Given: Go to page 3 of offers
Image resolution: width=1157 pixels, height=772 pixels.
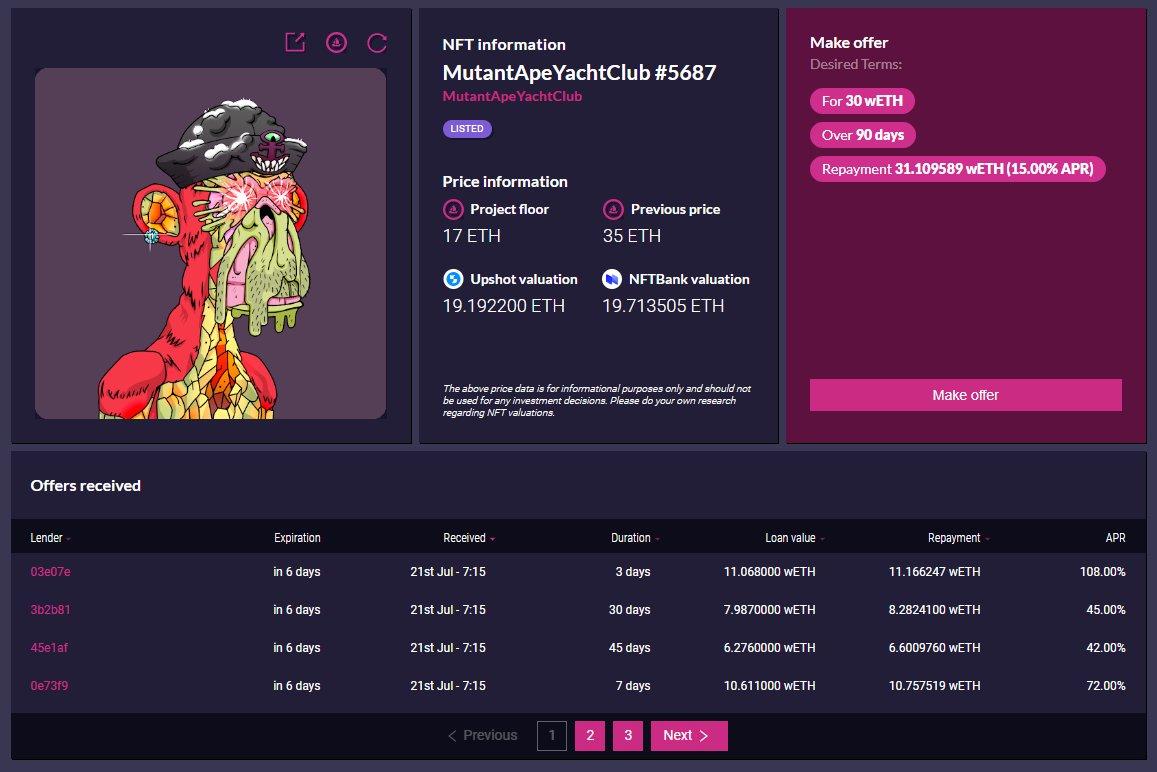Looking at the screenshot, I should (x=628, y=735).
